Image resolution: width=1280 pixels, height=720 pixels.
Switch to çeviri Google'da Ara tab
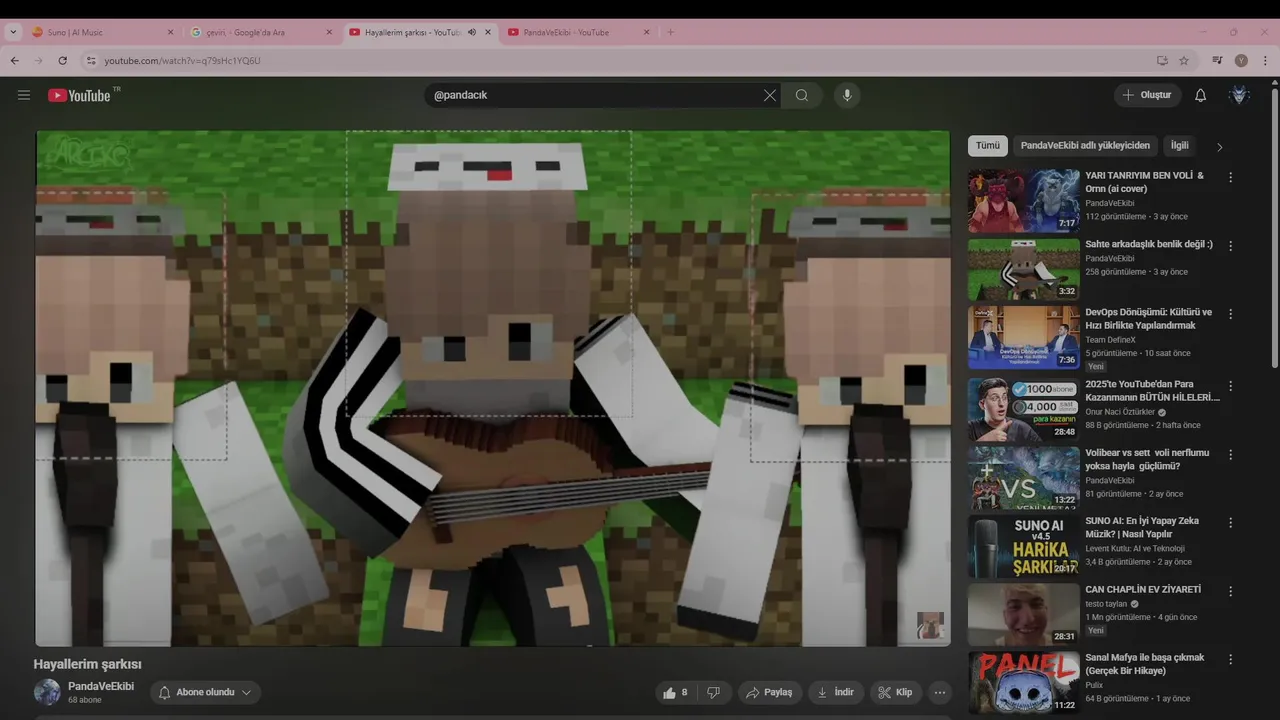(260, 32)
